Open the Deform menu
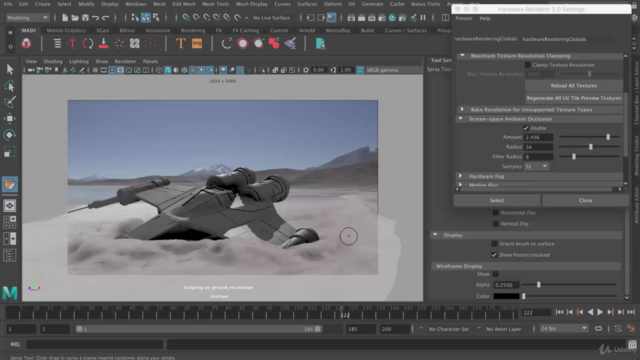640x360 pixels. click(x=333, y=4)
